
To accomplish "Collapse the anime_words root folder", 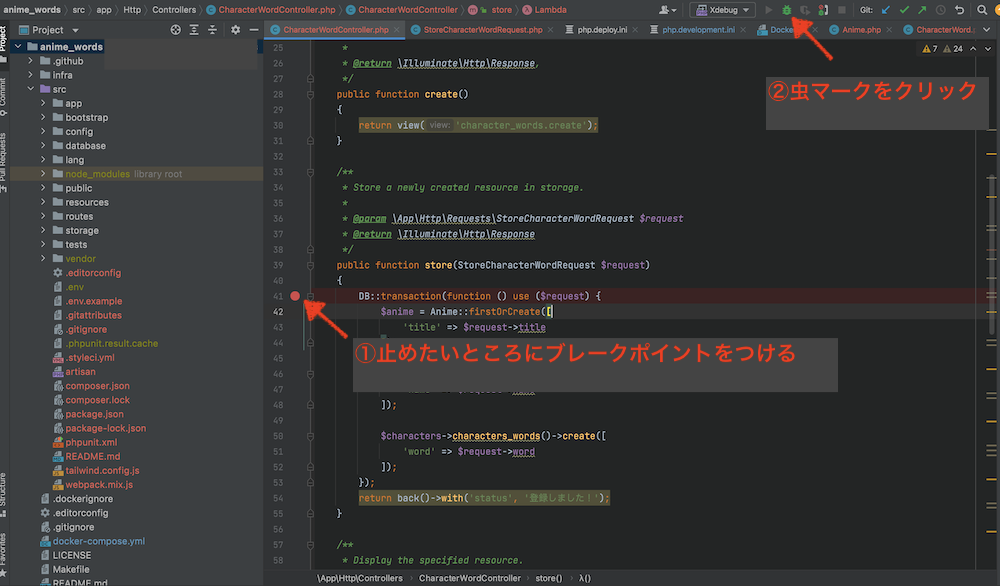I will pyautogui.click(x=18, y=47).
